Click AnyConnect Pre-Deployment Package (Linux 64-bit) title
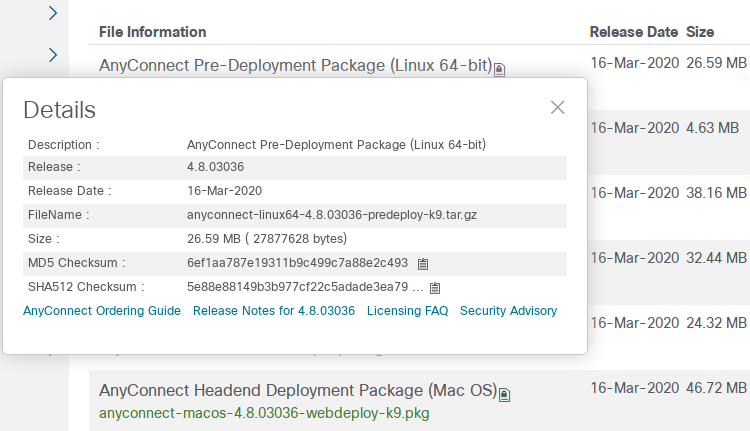 point(296,65)
